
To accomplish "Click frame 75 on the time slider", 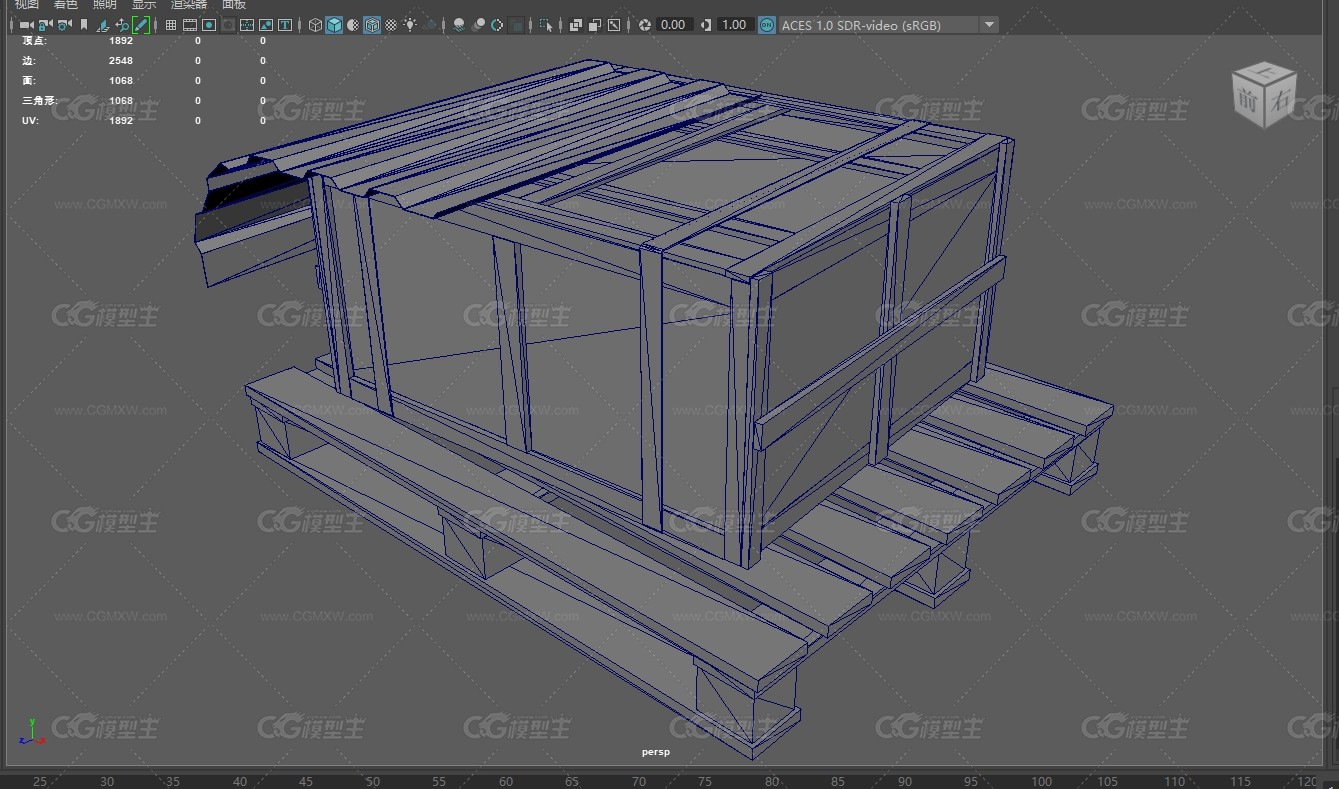I will point(706,782).
